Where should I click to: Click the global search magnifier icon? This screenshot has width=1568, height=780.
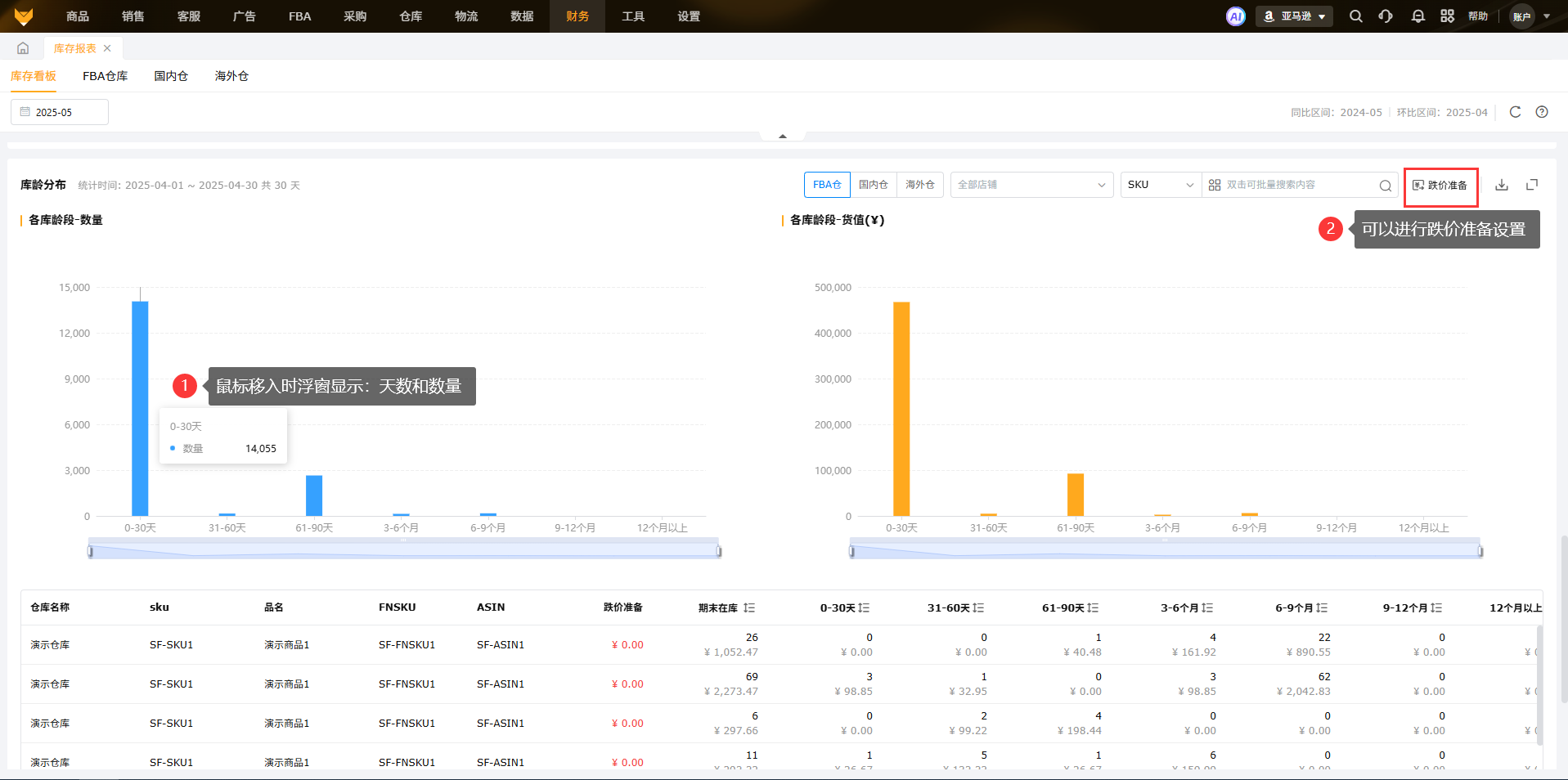pos(1355,16)
